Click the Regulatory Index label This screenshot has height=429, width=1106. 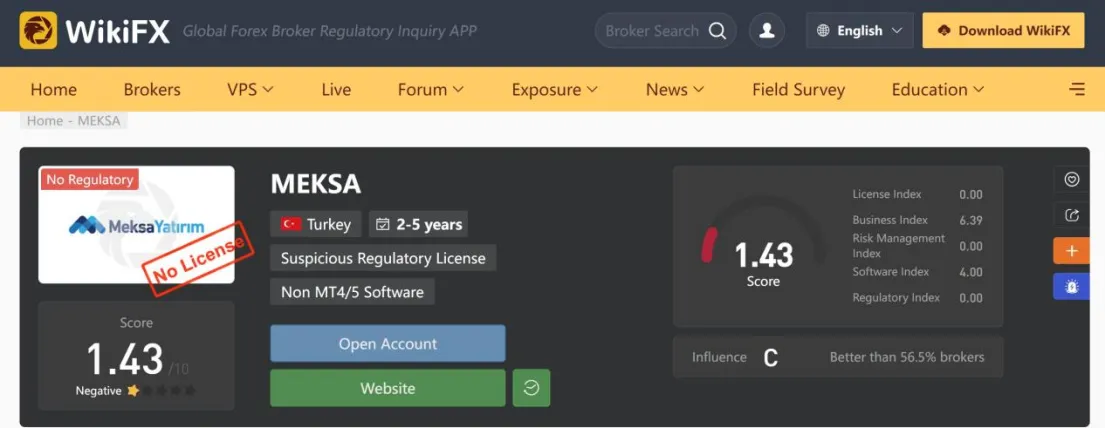(896, 298)
